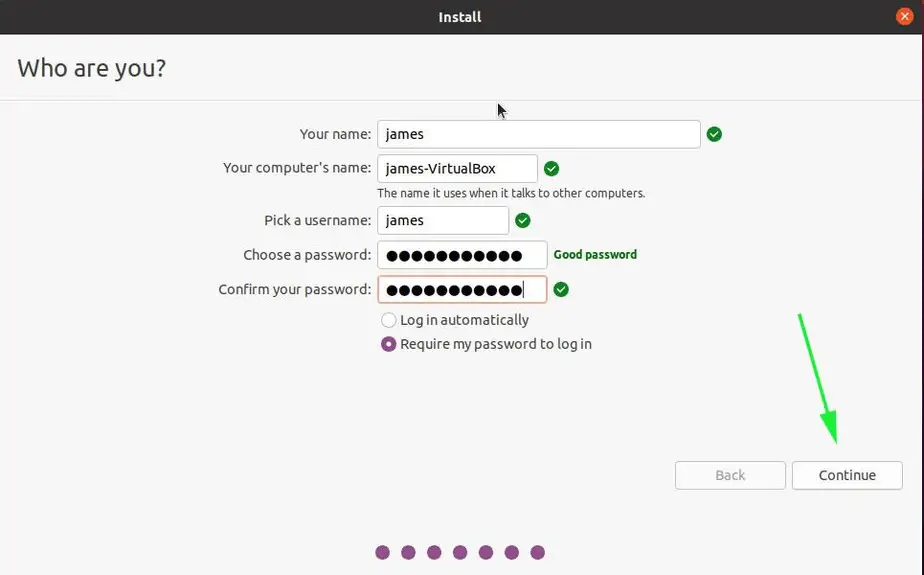This screenshot has height=575, width=924.
Task: Click the green checkmark beside Confirm password
Action: click(561, 289)
